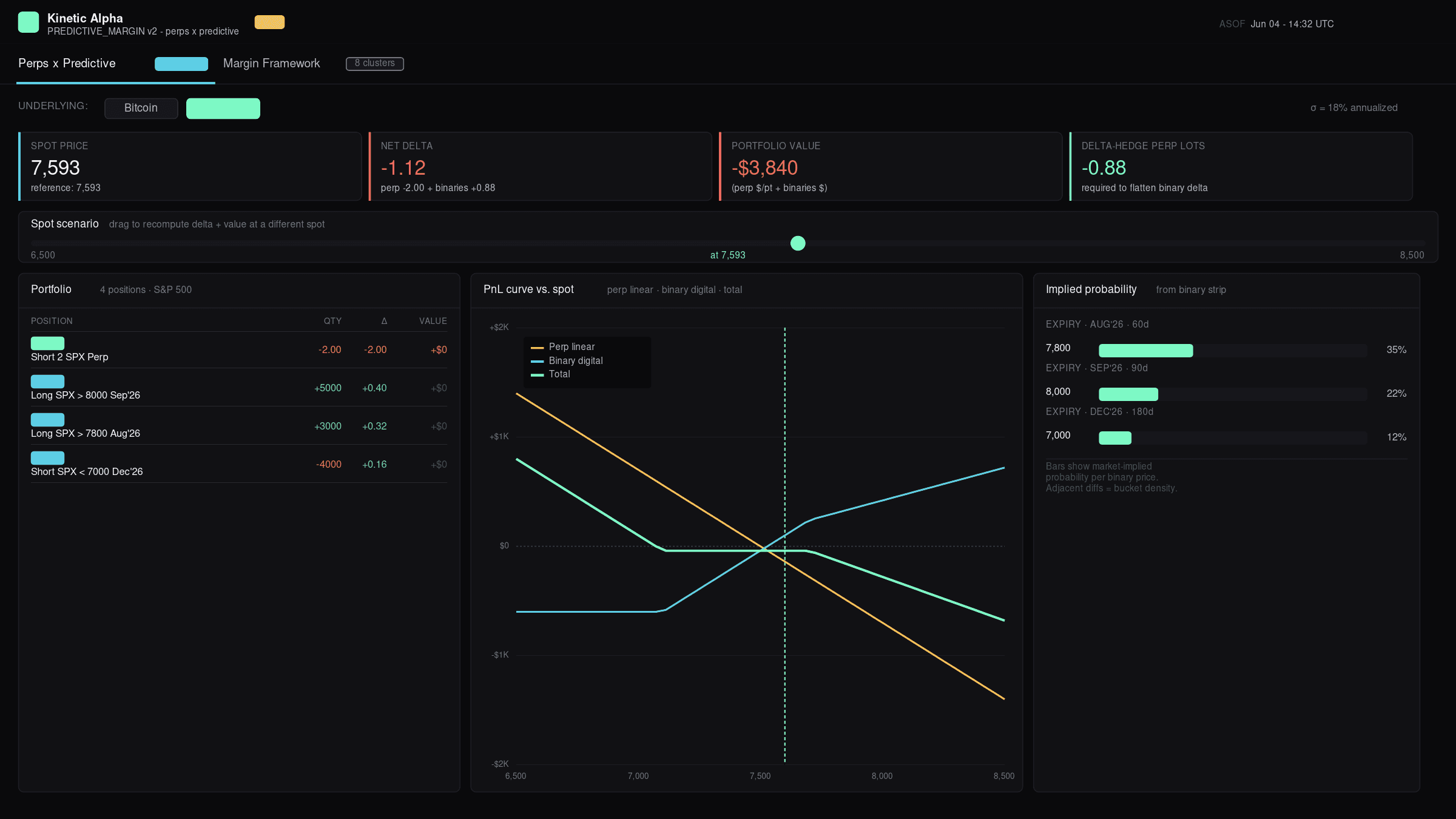This screenshot has height=819, width=1456.
Task: Click the dashed spot marker line in the PnL chart
Action: tap(784, 545)
